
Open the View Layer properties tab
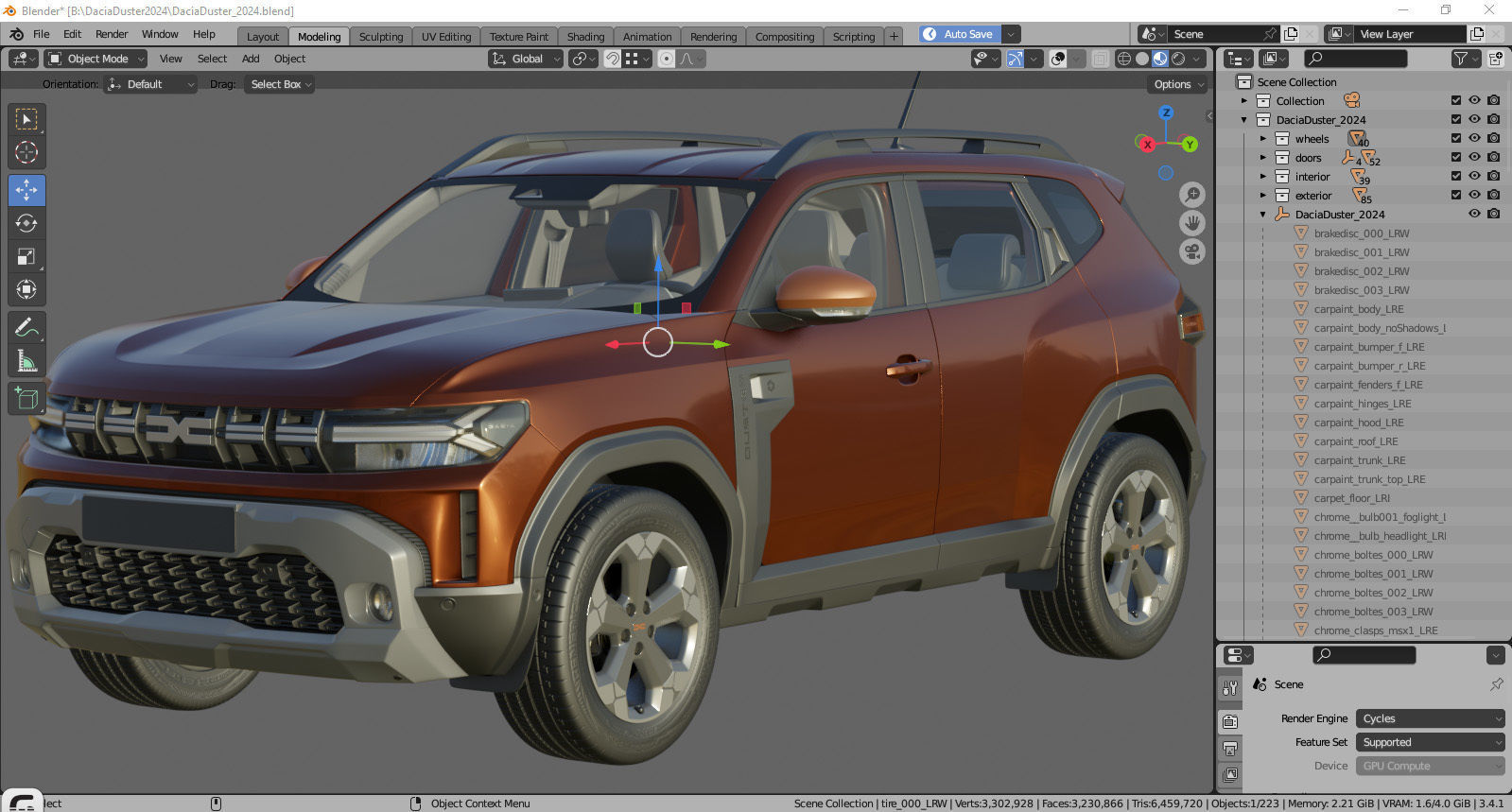(x=1229, y=775)
